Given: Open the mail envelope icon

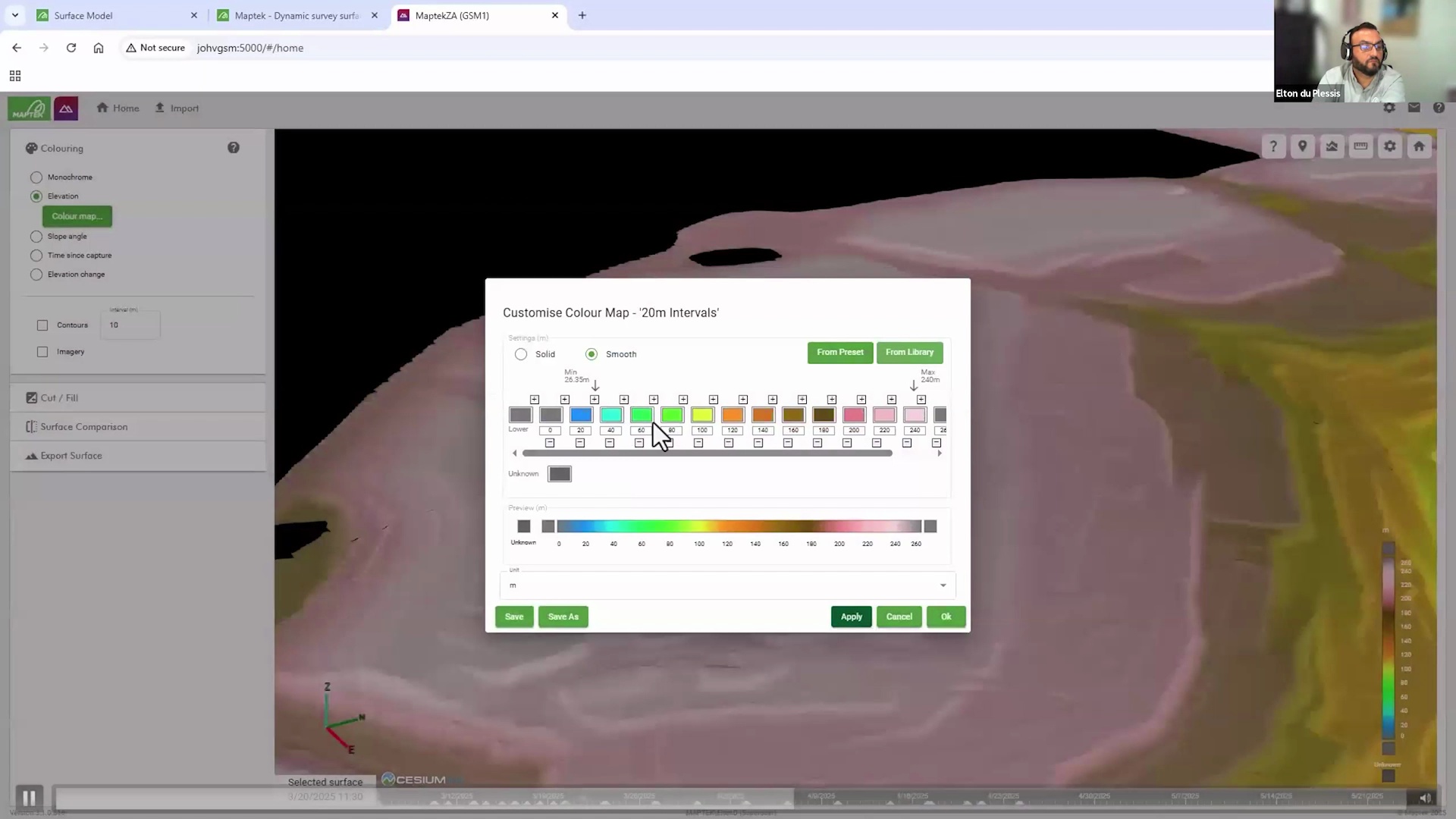Looking at the screenshot, I should pyautogui.click(x=1414, y=108).
